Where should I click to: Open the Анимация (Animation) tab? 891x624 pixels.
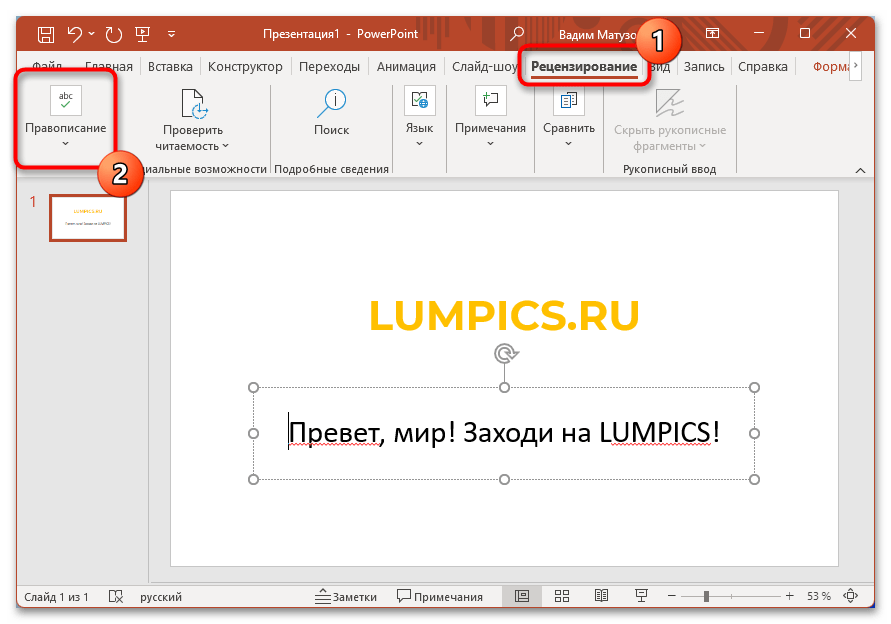point(406,67)
